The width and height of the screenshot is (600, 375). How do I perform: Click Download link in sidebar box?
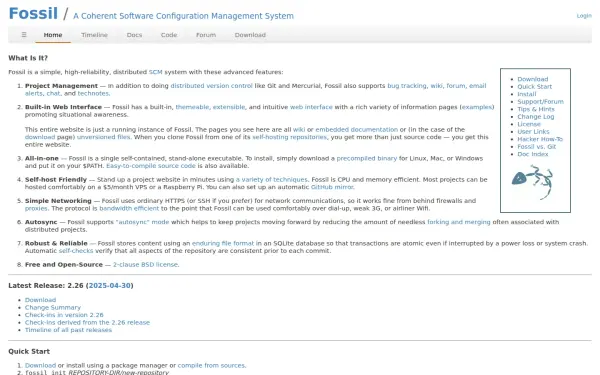tap(533, 79)
